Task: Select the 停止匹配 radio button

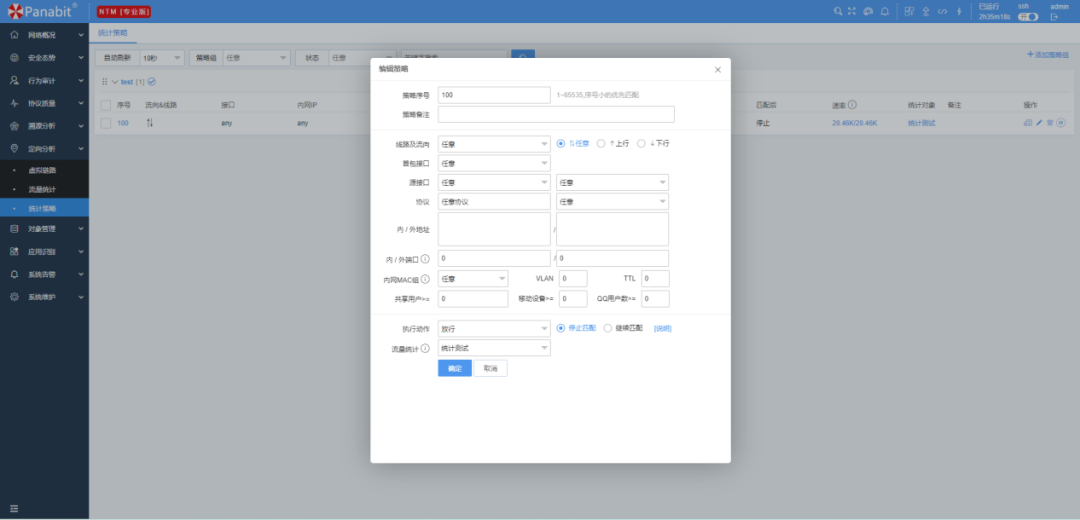Action: [x=561, y=328]
